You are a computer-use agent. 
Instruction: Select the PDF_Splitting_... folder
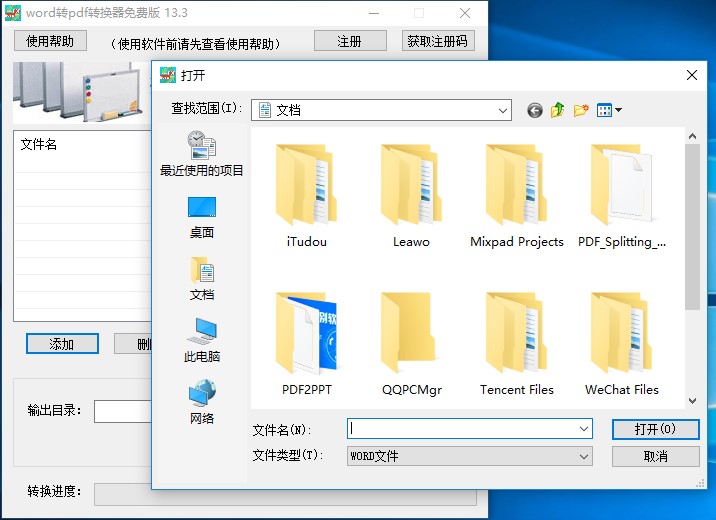pyautogui.click(x=621, y=196)
